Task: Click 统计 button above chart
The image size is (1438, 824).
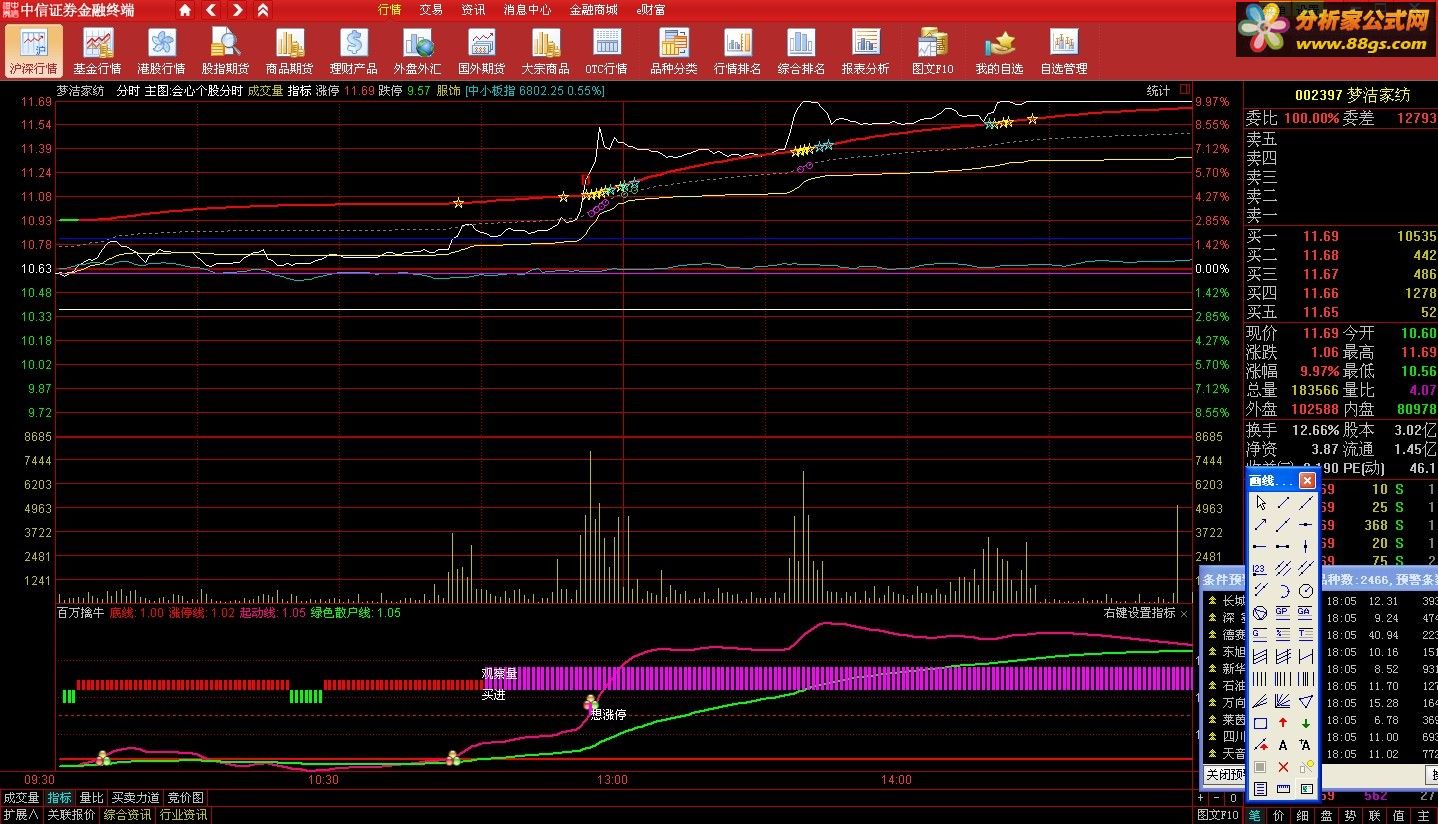Action: coord(1158,90)
